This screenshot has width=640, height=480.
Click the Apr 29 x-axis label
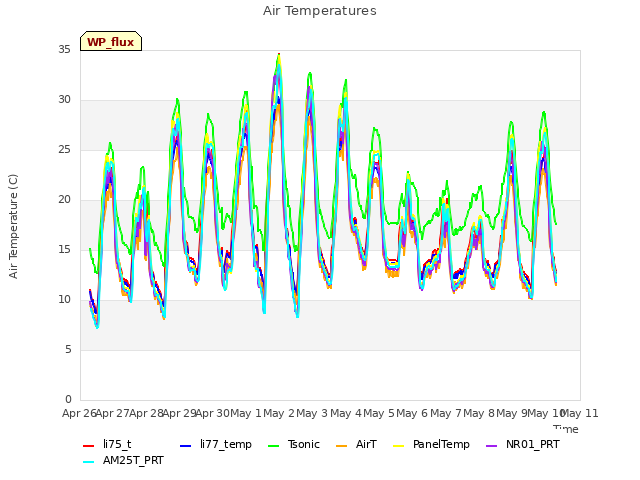point(180,413)
